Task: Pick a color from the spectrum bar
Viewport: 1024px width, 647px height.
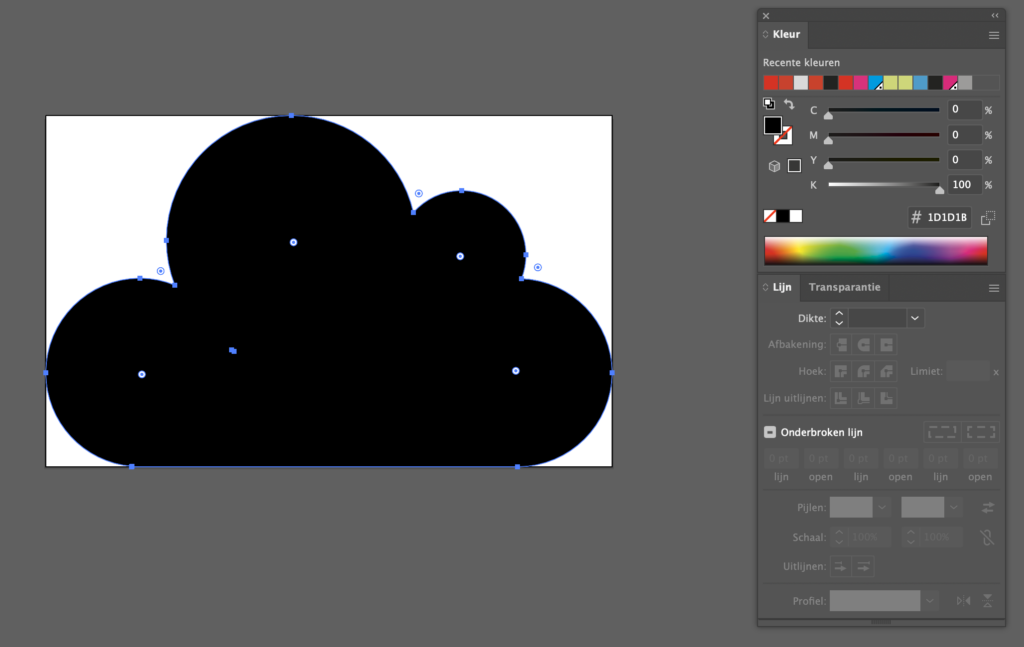Action: click(876, 251)
